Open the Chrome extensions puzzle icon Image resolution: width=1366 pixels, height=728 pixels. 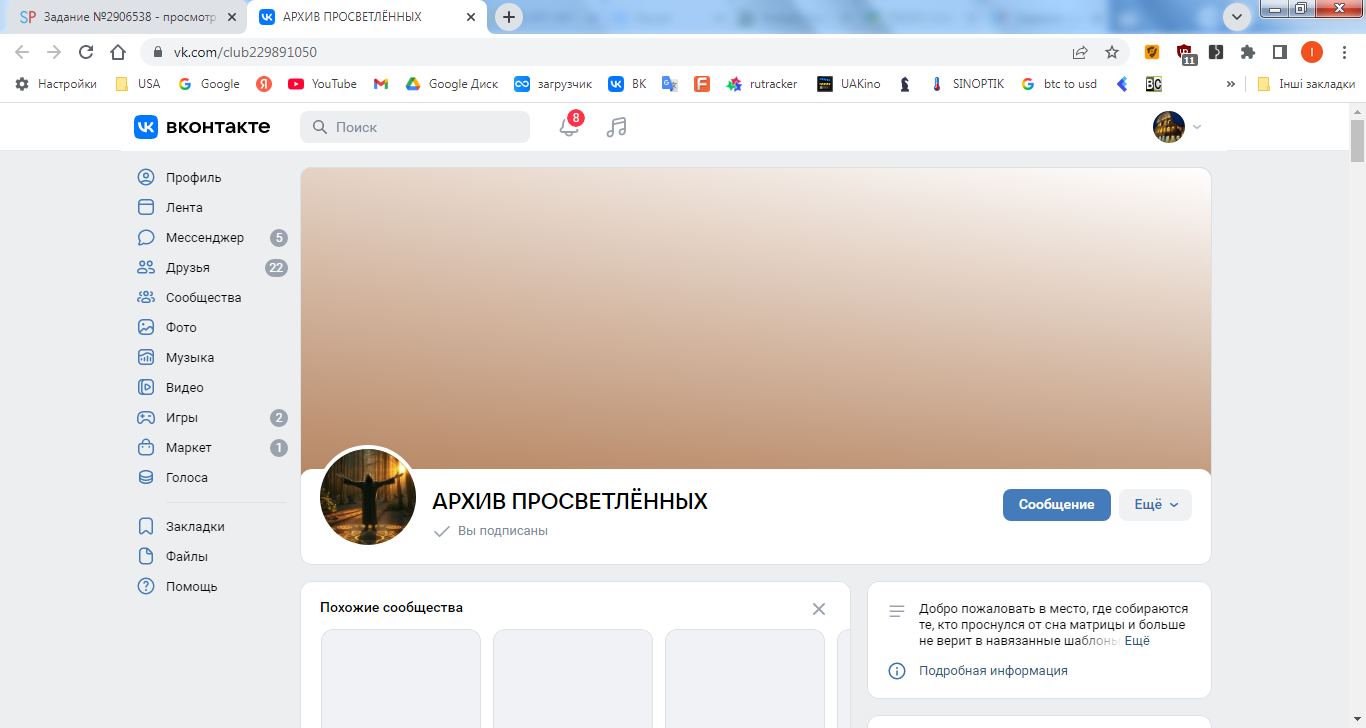click(1248, 52)
